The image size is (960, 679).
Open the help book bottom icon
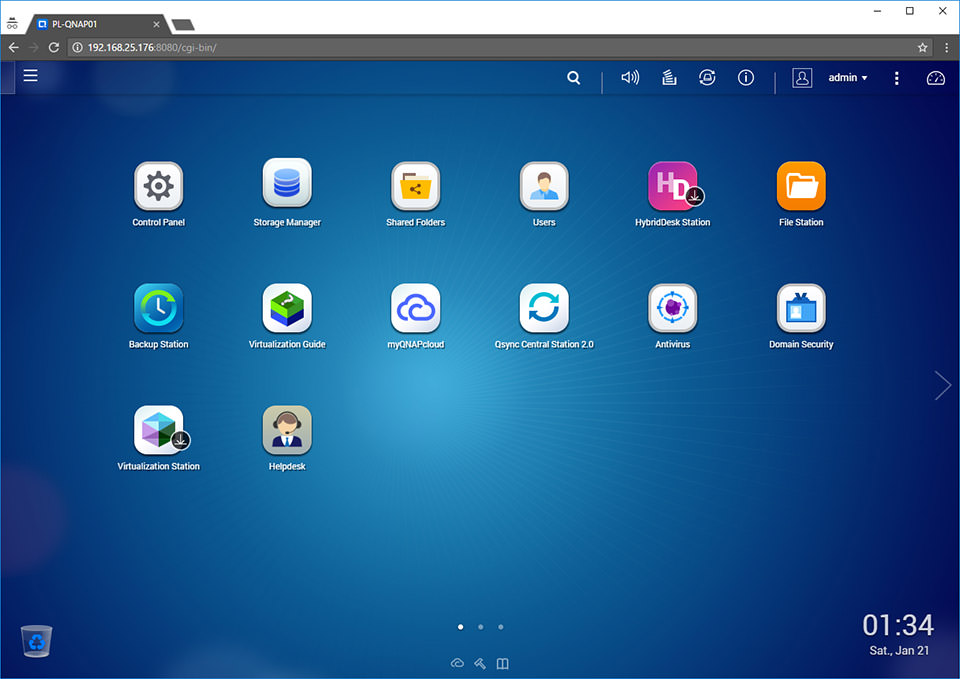point(503,664)
